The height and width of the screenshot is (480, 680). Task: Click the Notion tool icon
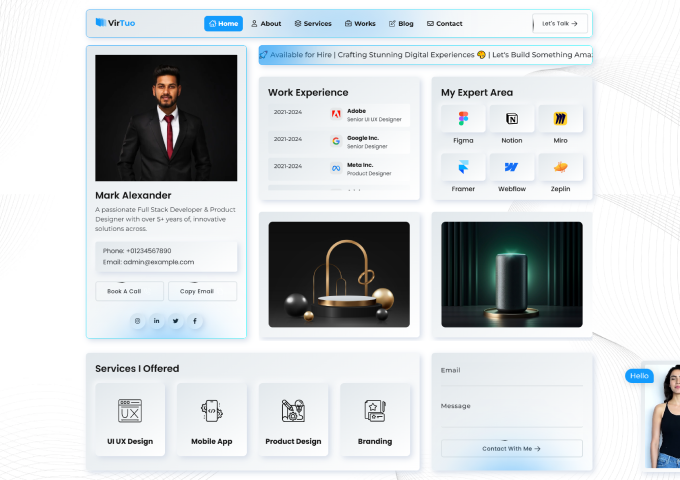512,119
